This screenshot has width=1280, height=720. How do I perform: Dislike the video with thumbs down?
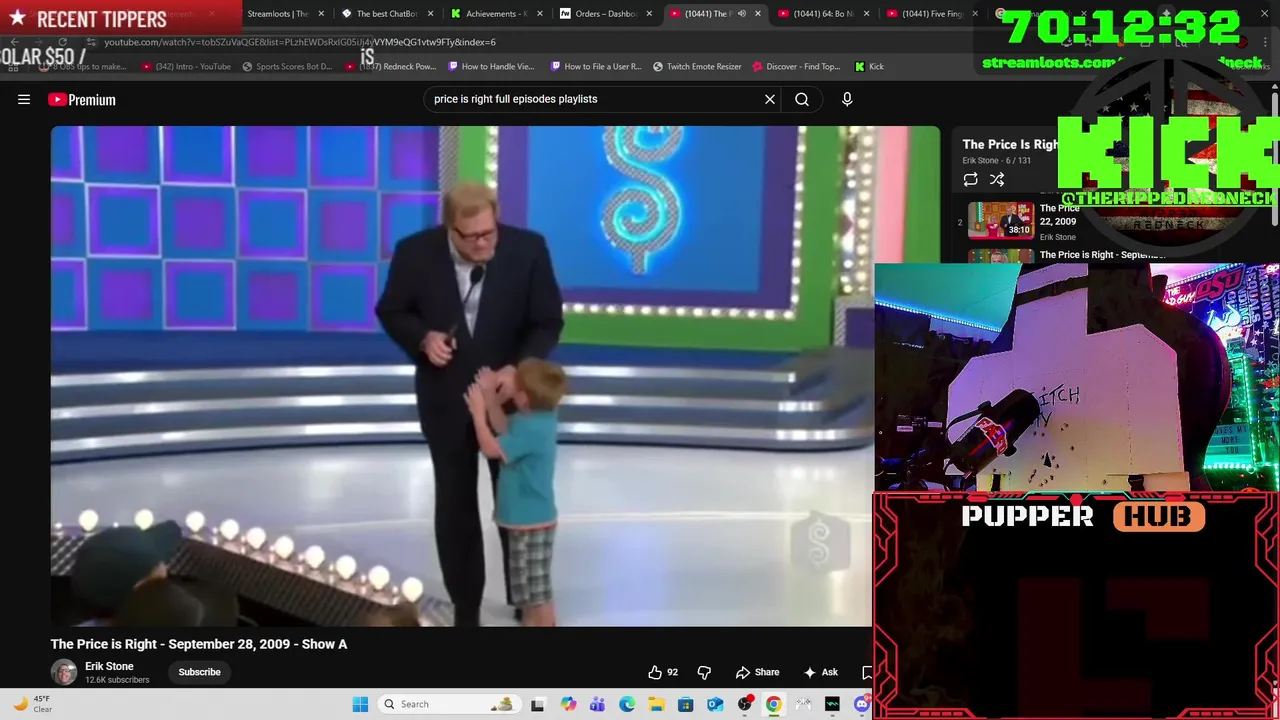point(704,672)
